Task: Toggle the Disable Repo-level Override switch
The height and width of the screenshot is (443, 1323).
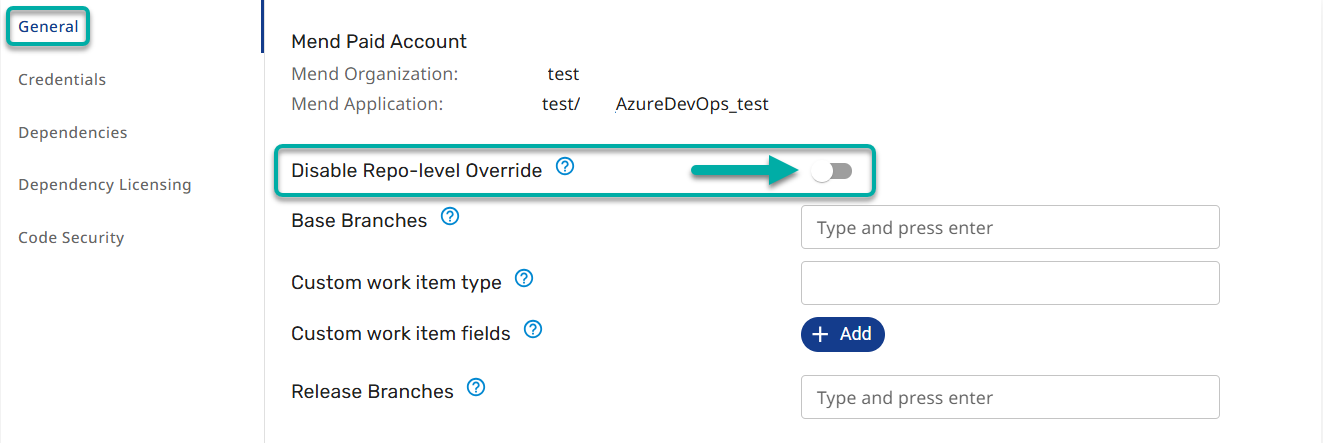Action: (x=831, y=172)
